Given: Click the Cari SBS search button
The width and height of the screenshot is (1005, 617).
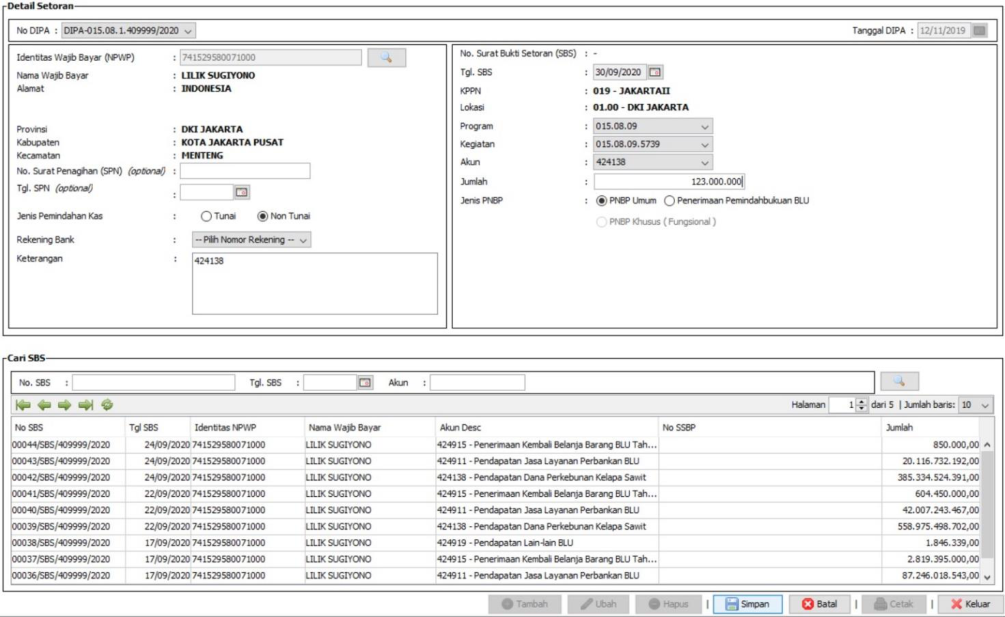Looking at the screenshot, I should click(899, 381).
